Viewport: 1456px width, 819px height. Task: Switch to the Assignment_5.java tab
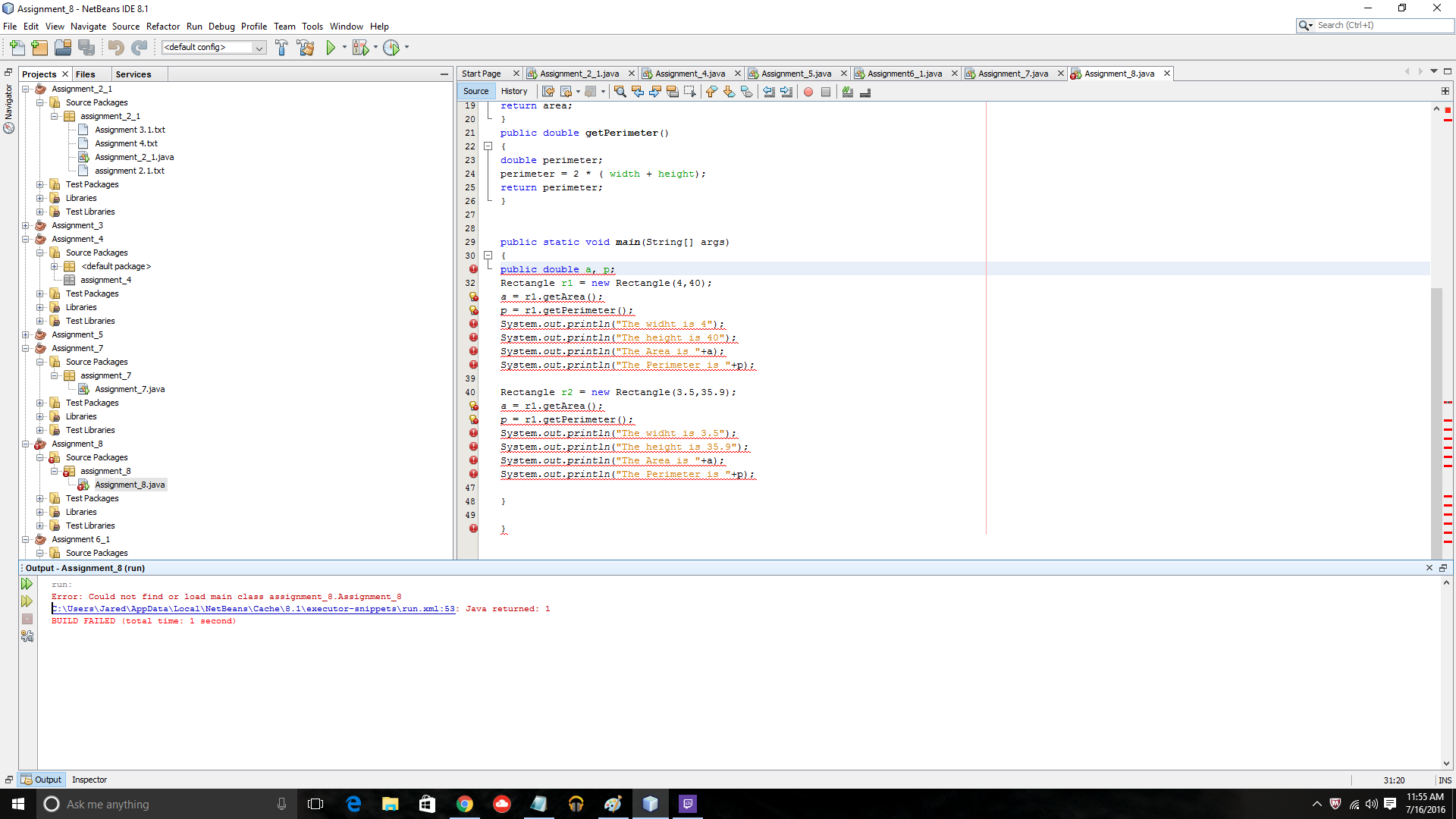coord(796,74)
